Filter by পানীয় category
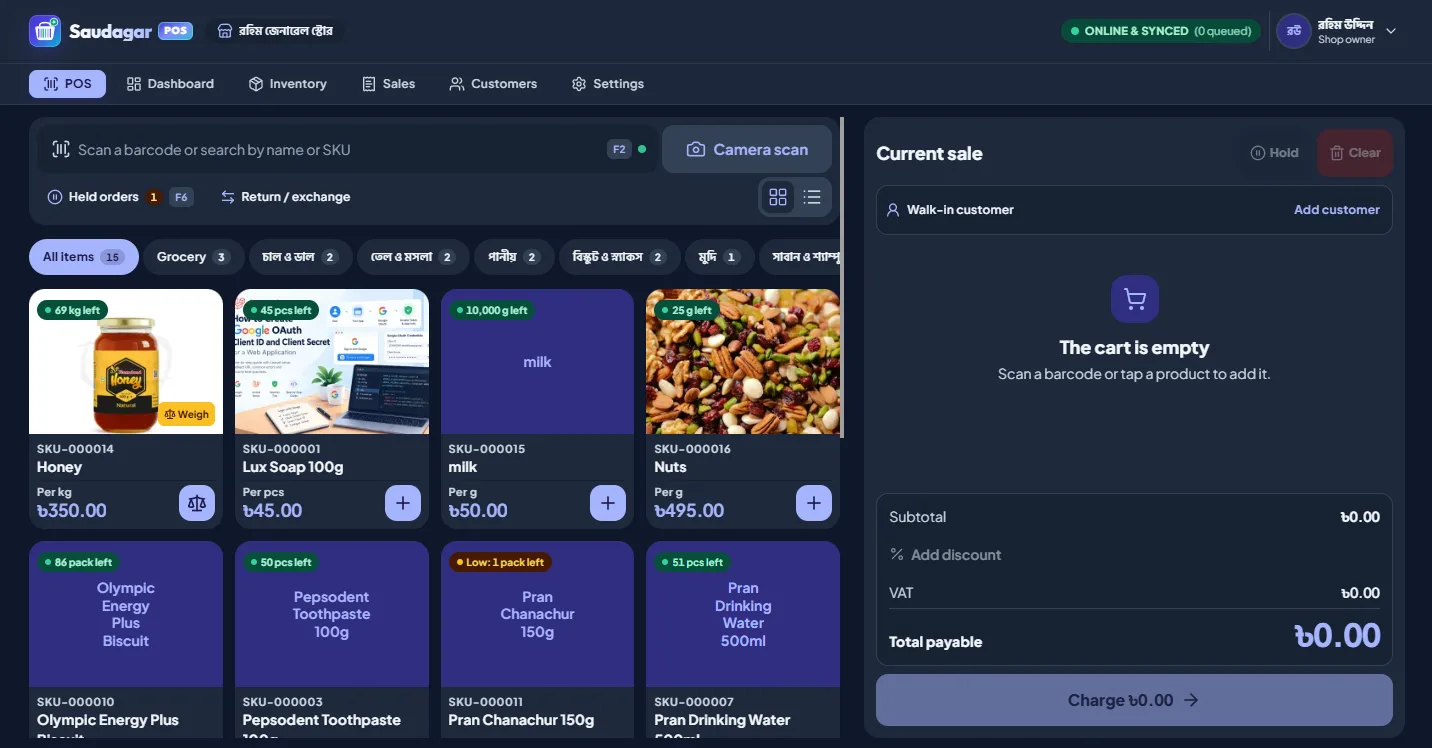Viewport: 1432px width, 748px height. point(514,257)
